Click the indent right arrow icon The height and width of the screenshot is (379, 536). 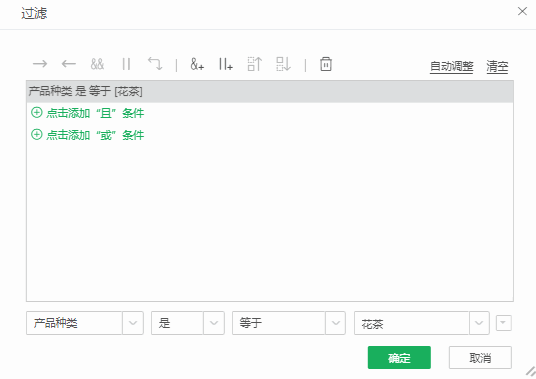click(x=40, y=64)
